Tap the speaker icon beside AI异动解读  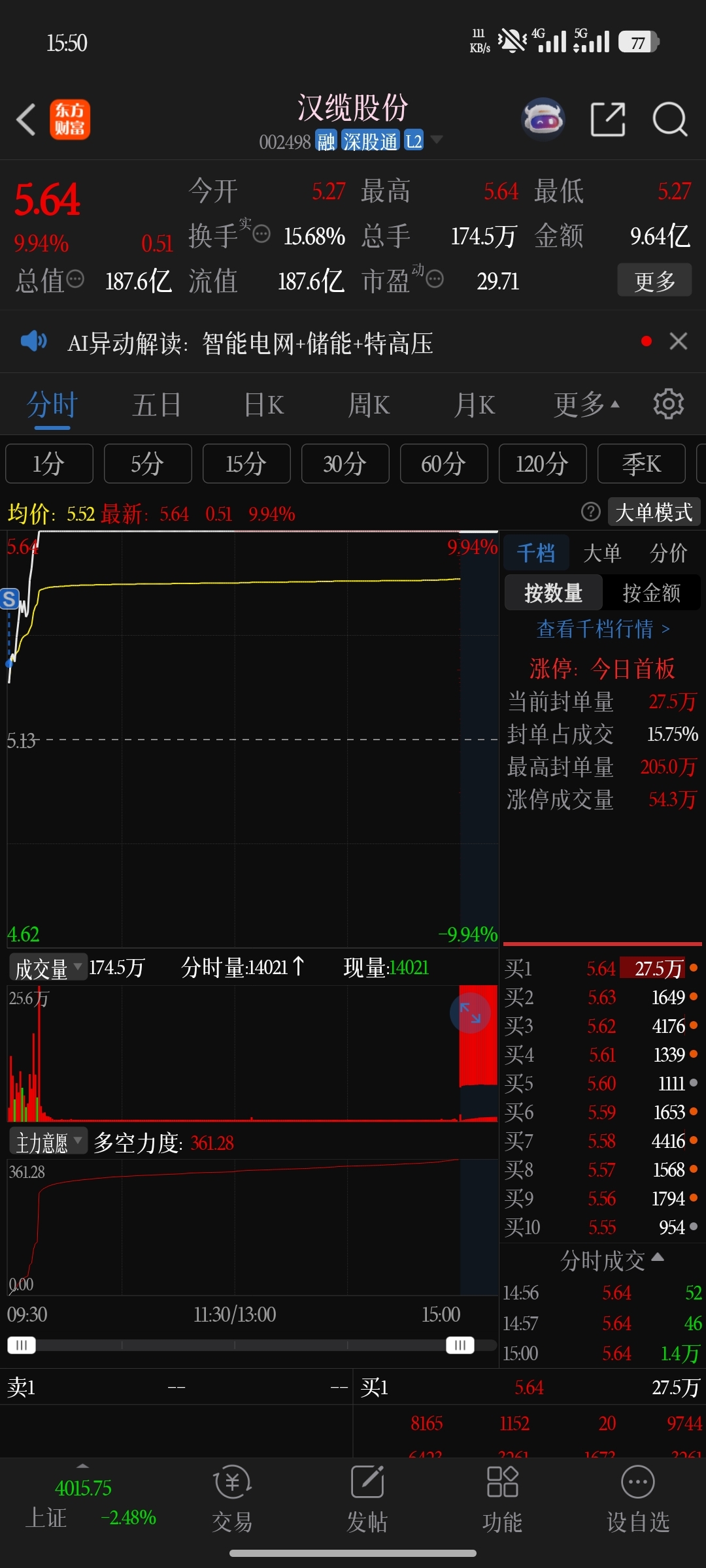tap(33, 341)
